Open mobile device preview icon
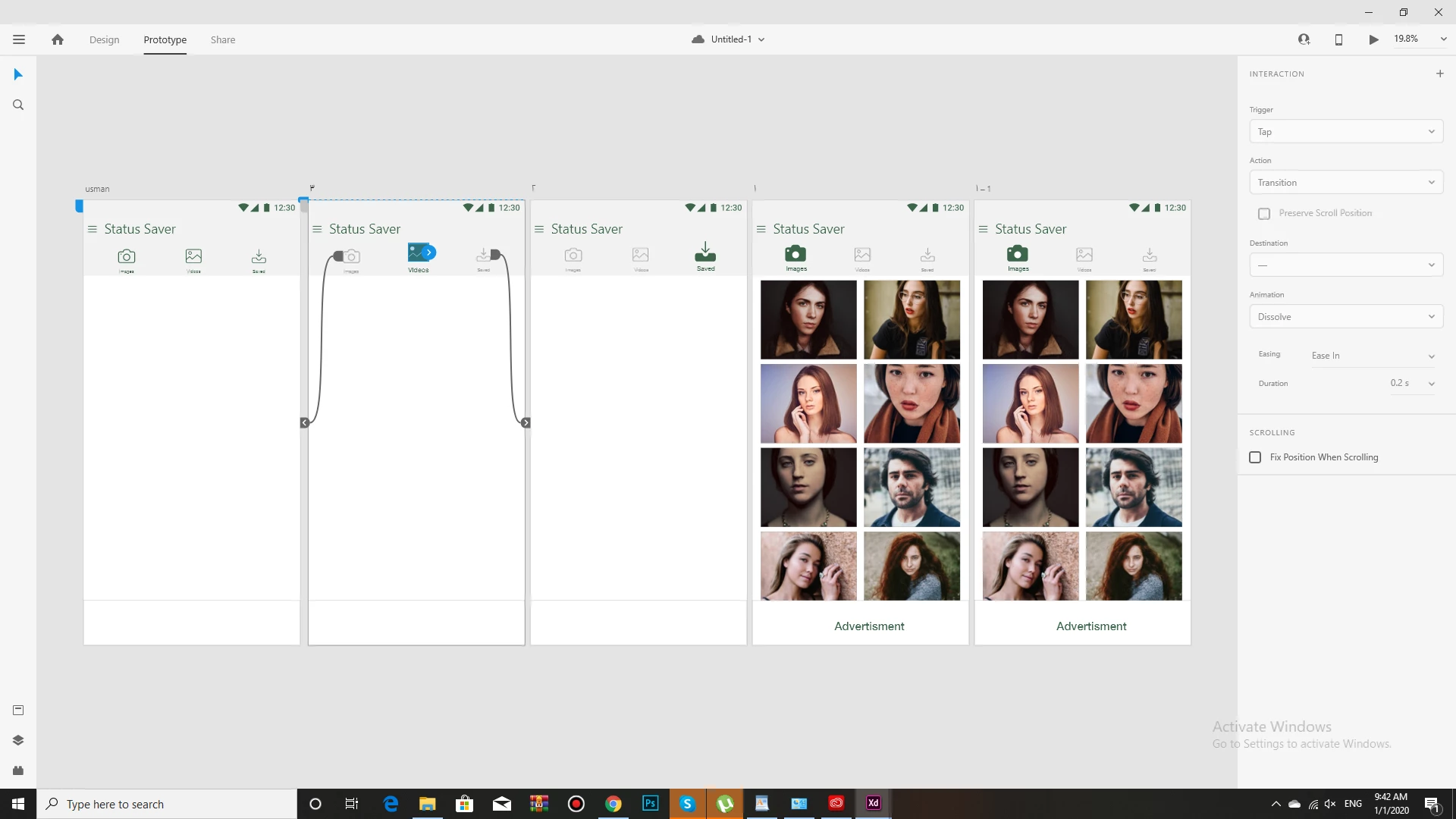Viewport: 1456px width, 819px height. [x=1338, y=39]
